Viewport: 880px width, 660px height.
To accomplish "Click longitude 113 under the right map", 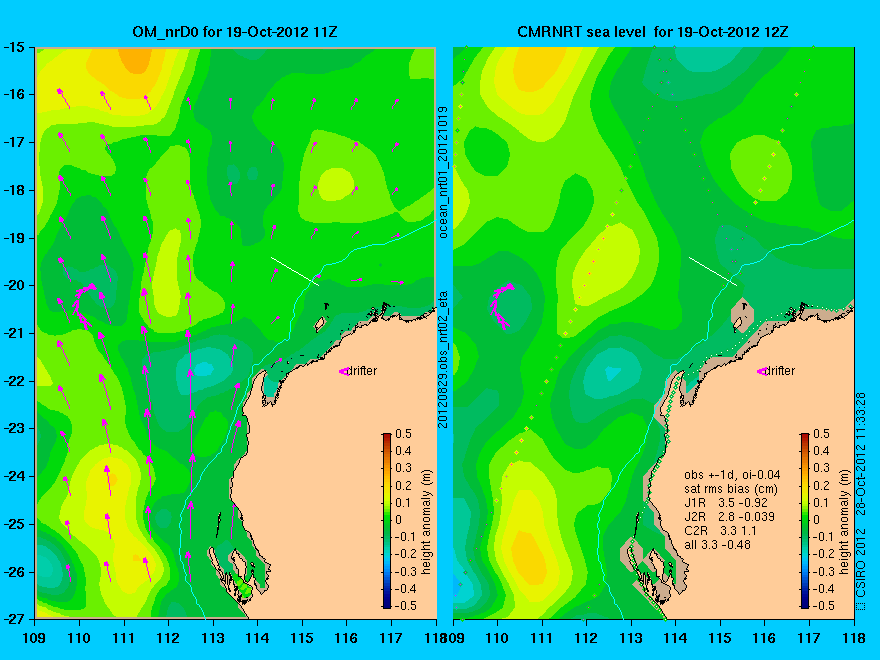I will [x=631, y=638].
